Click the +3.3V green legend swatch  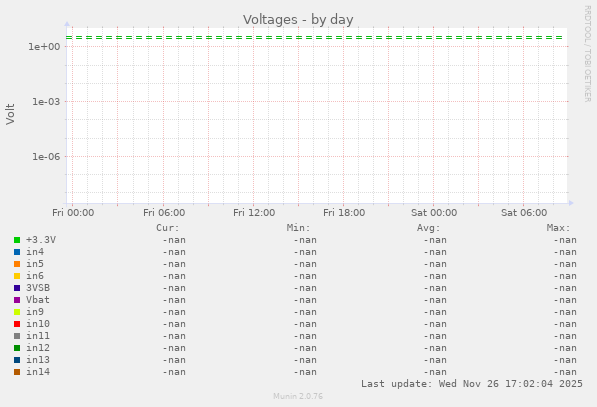tap(17, 240)
